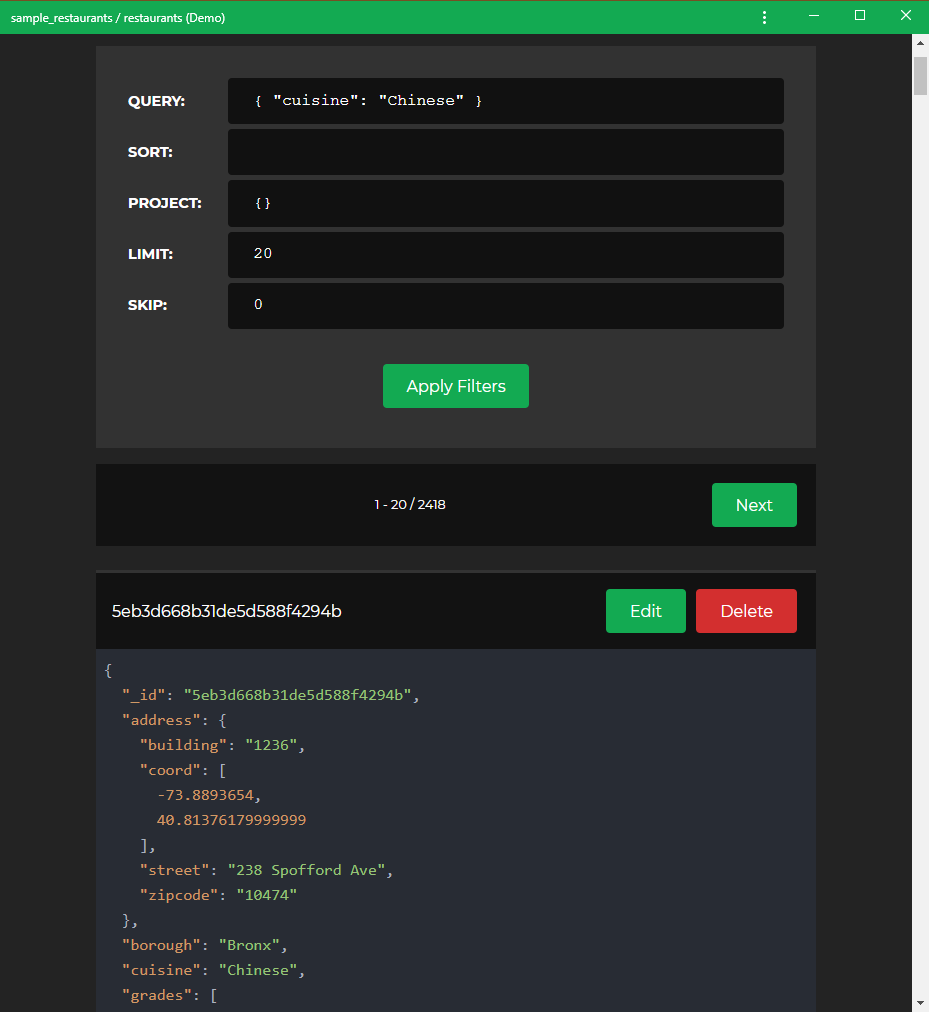929x1012 pixels.
Task: Click the scrollbar up arrow
Action: 920,43
